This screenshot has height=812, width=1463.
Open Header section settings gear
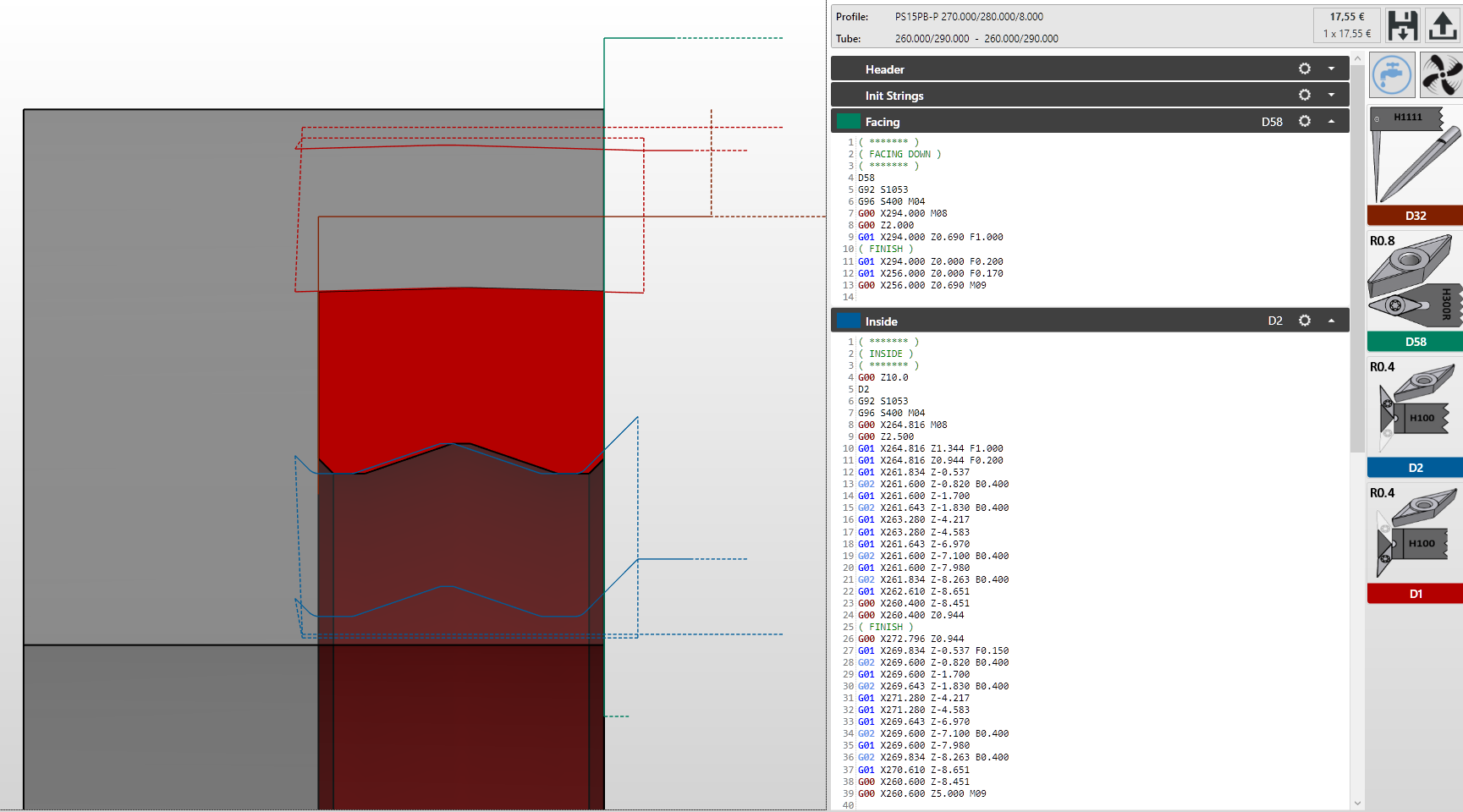pos(1305,69)
